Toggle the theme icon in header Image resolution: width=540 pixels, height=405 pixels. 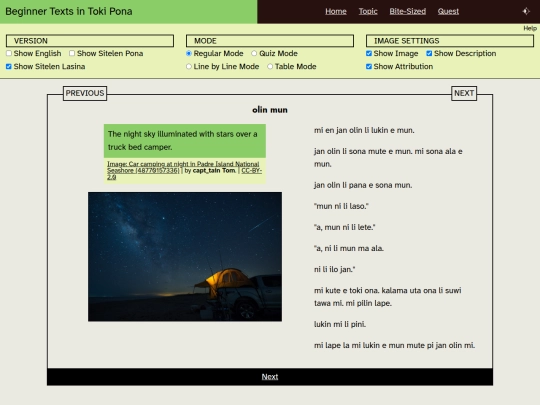pos(526,11)
